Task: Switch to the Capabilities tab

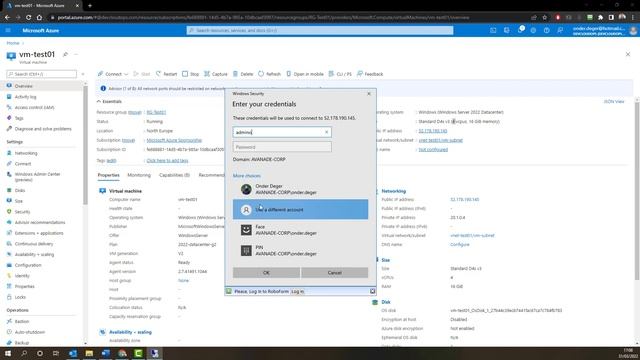Action: click(174, 175)
